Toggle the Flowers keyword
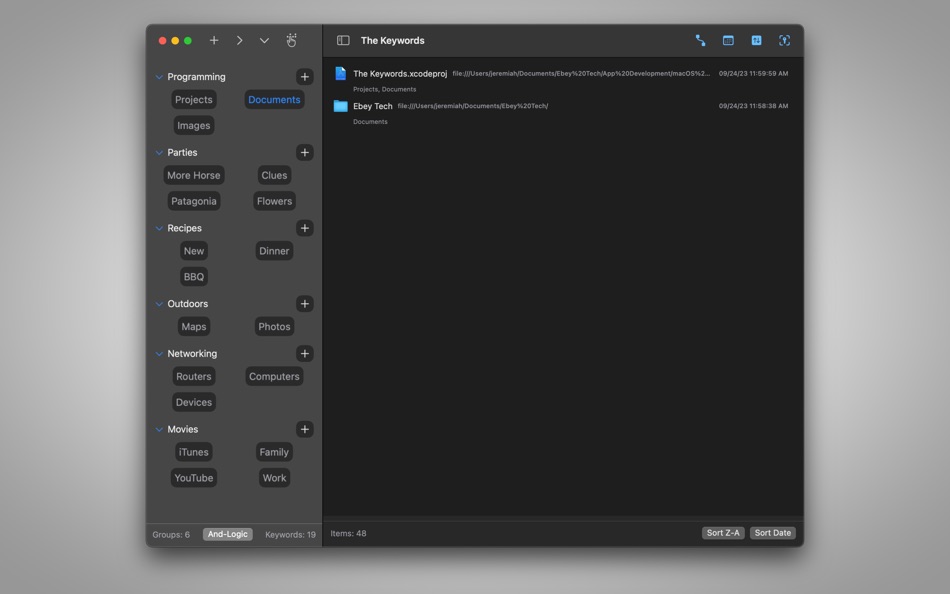The image size is (950, 594). 274,201
